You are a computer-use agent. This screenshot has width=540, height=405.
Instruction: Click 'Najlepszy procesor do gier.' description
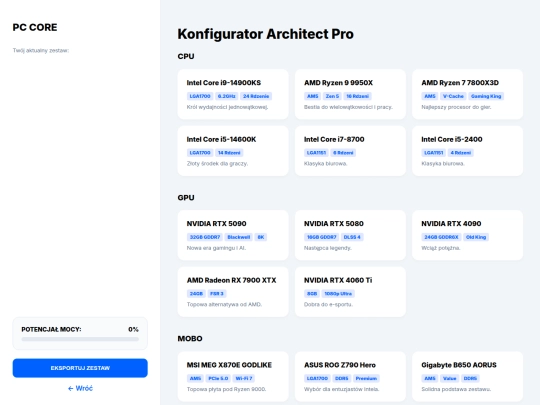[456, 107]
